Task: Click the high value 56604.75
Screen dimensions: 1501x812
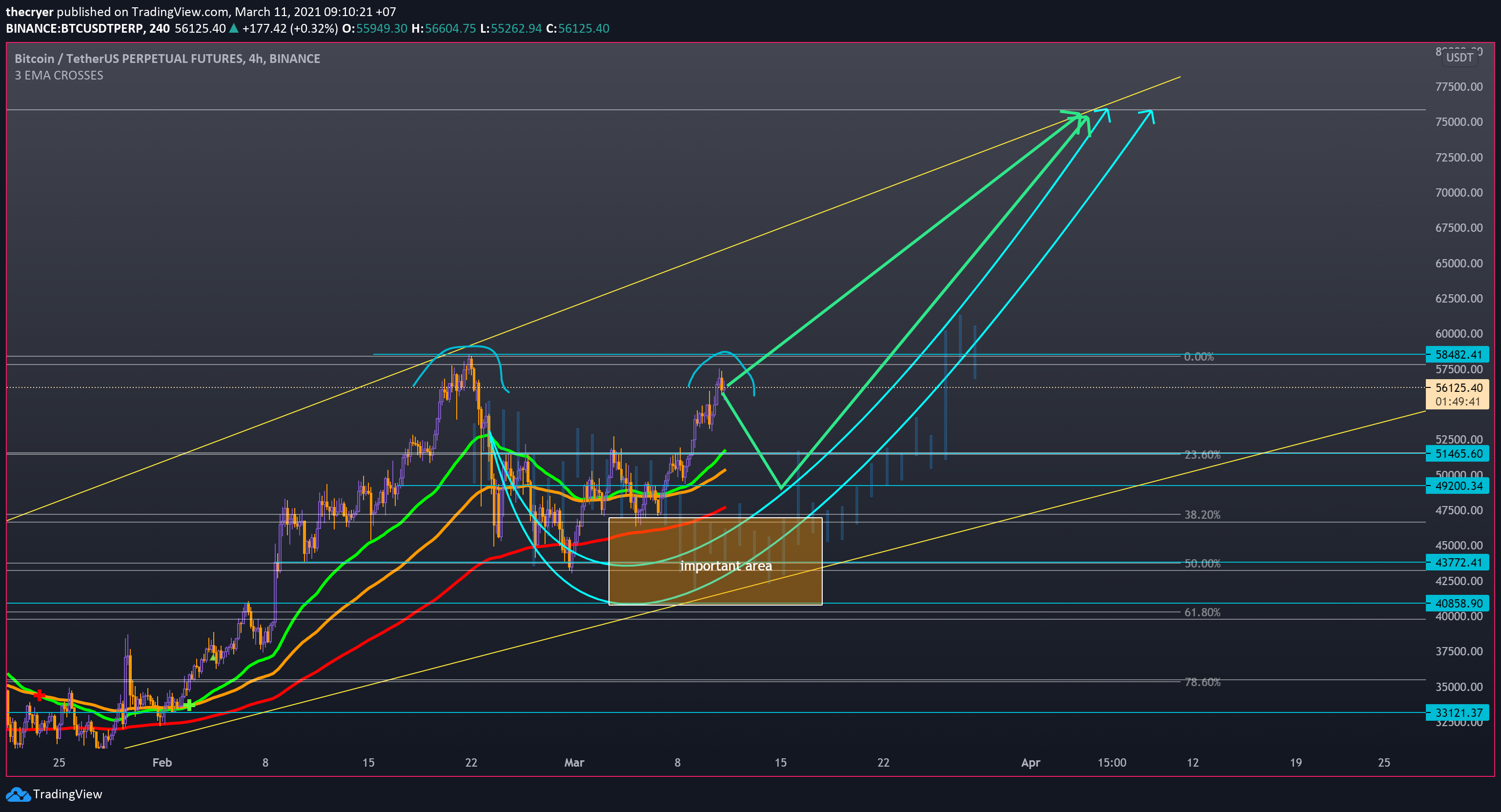Action: pos(450,28)
